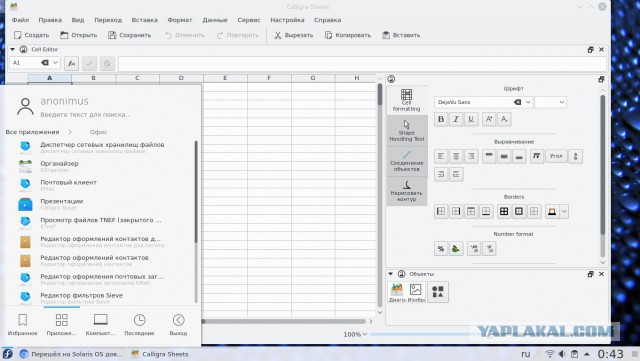Click Вырезать toolbar button

(x=293, y=35)
